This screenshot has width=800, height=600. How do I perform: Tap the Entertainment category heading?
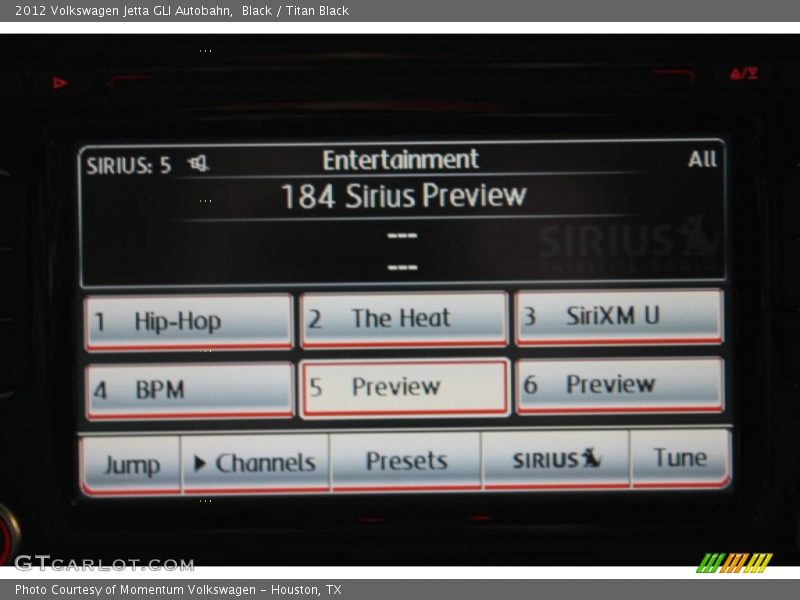pyautogui.click(x=401, y=160)
